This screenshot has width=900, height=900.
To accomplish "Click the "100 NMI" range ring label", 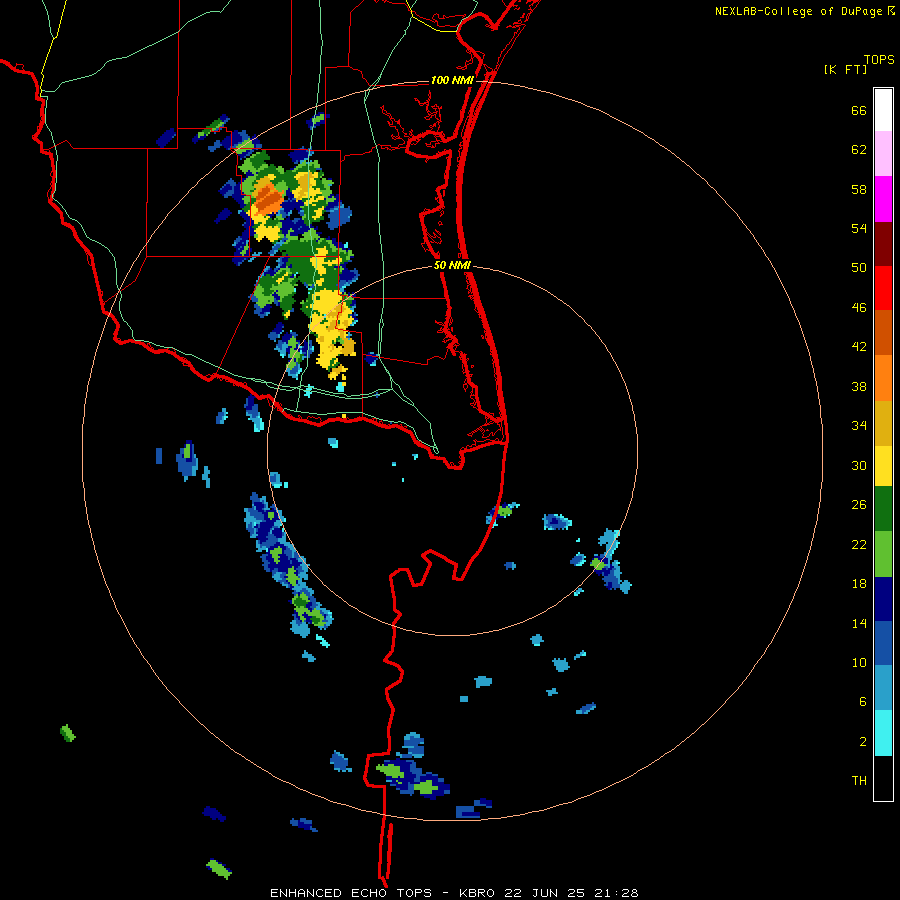I will click(x=452, y=80).
